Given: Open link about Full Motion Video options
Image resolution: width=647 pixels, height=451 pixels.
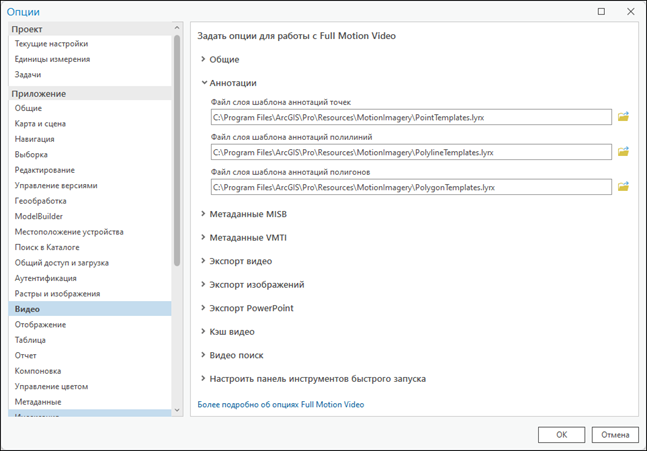Looking at the screenshot, I should point(281,405).
